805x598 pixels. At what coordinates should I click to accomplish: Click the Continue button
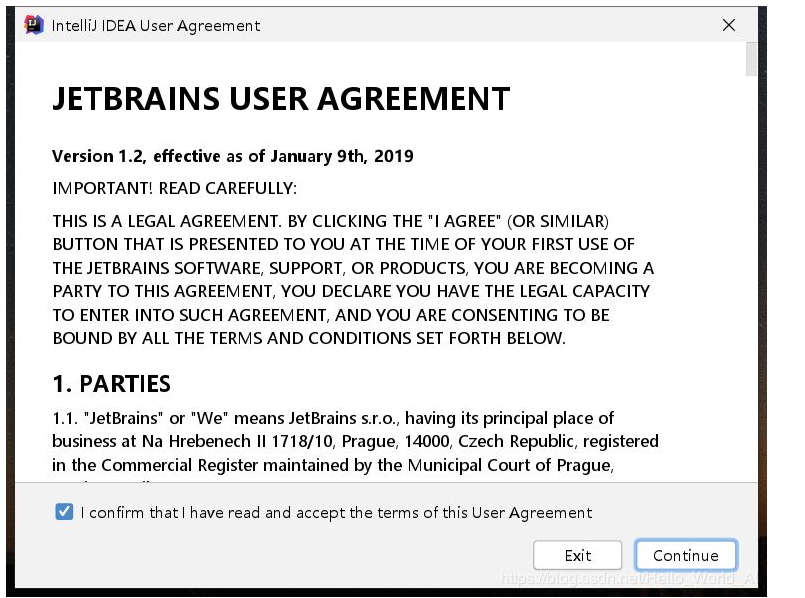686,555
